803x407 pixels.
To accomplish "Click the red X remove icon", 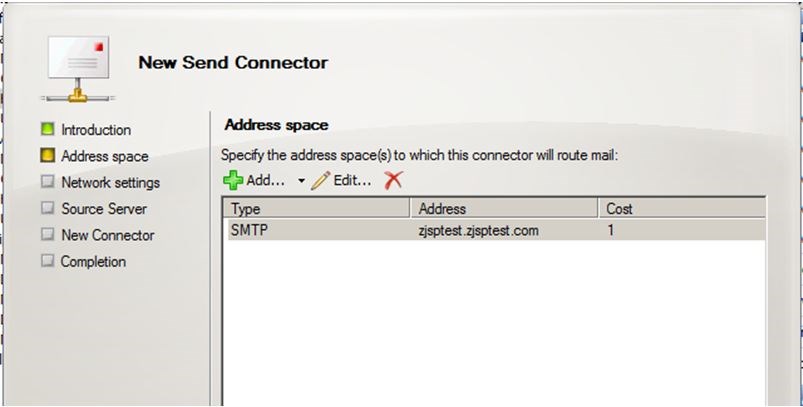I will point(393,180).
